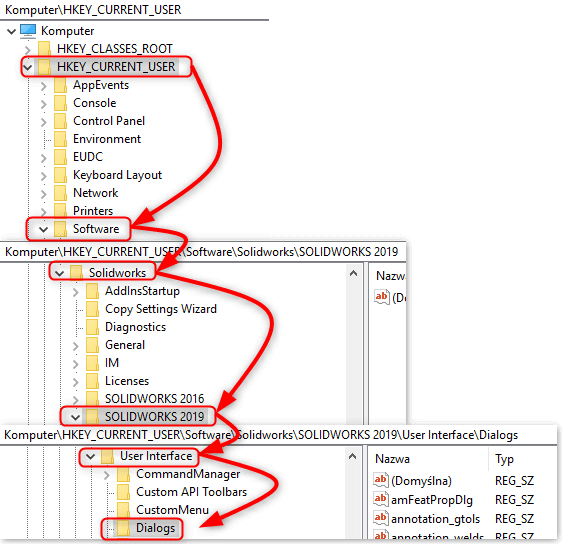The image size is (562, 544).
Task: Click the SOLIDWORKS 2019 folder icon
Action: tap(92, 416)
